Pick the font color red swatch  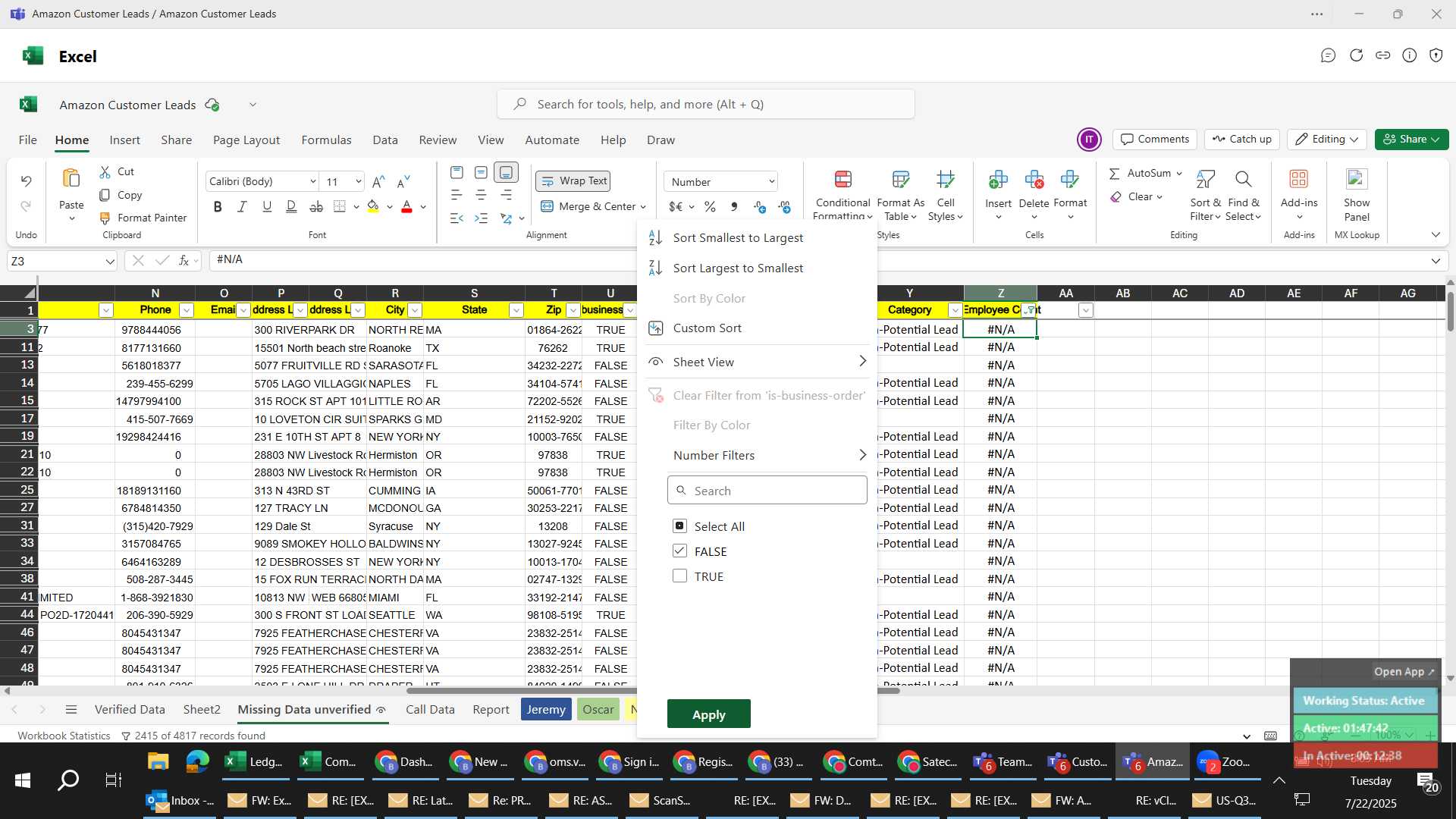406,206
